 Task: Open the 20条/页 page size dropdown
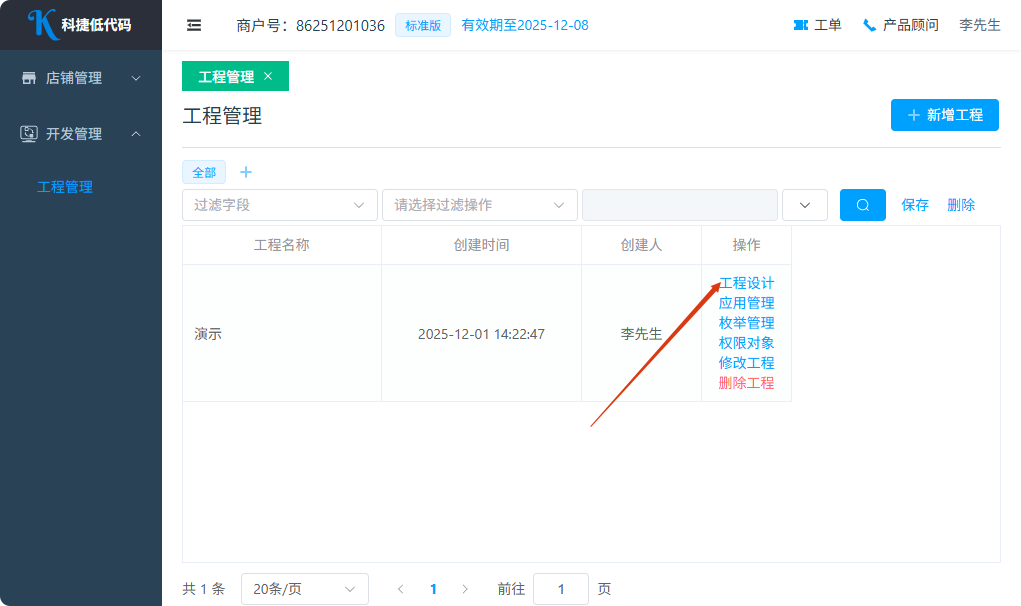(x=304, y=589)
